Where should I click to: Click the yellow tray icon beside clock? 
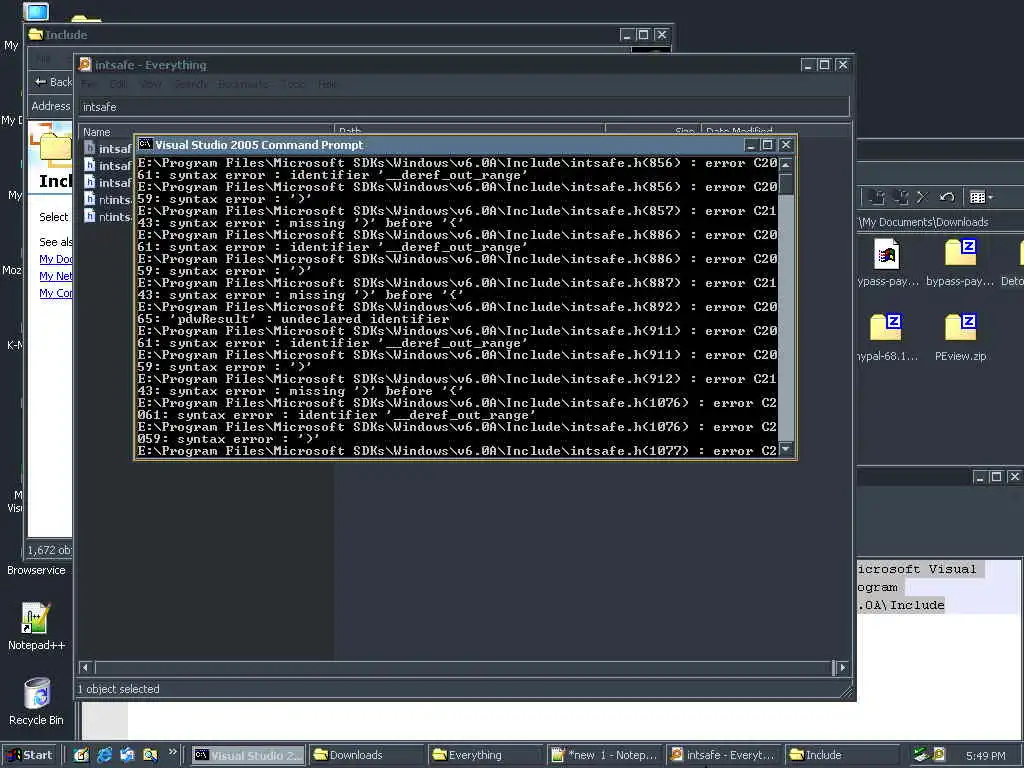click(938, 754)
